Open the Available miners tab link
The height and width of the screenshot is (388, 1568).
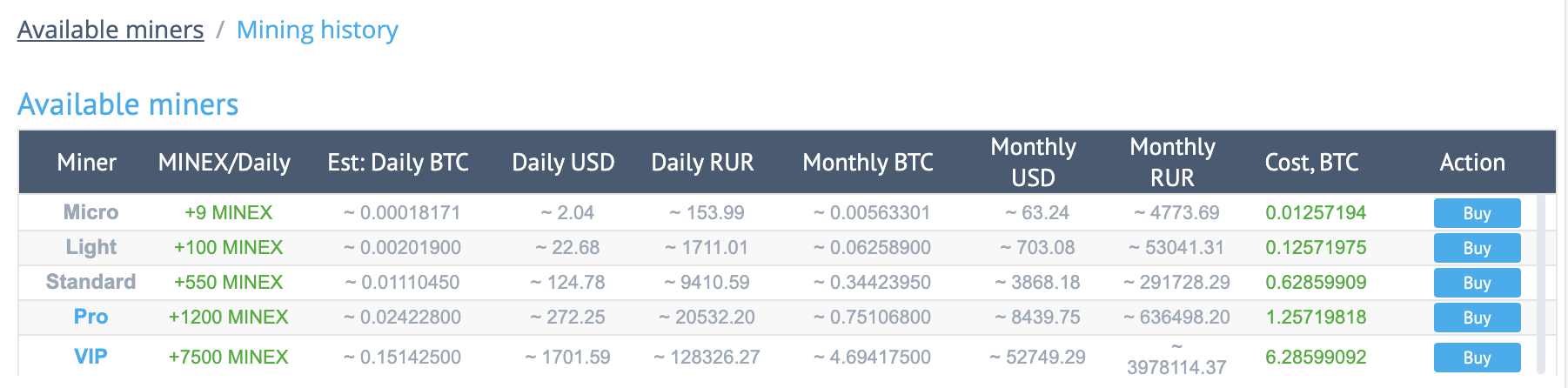tap(111, 30)
